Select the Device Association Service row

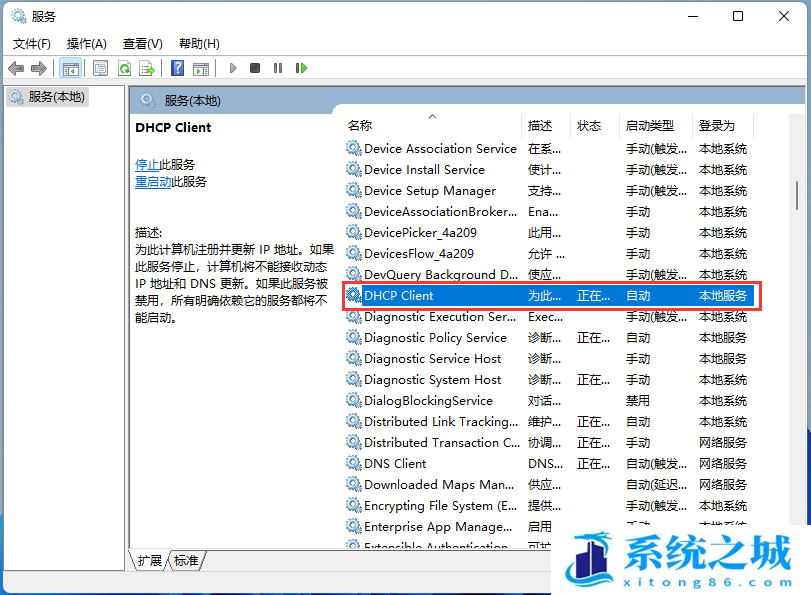tap(548, 148)
